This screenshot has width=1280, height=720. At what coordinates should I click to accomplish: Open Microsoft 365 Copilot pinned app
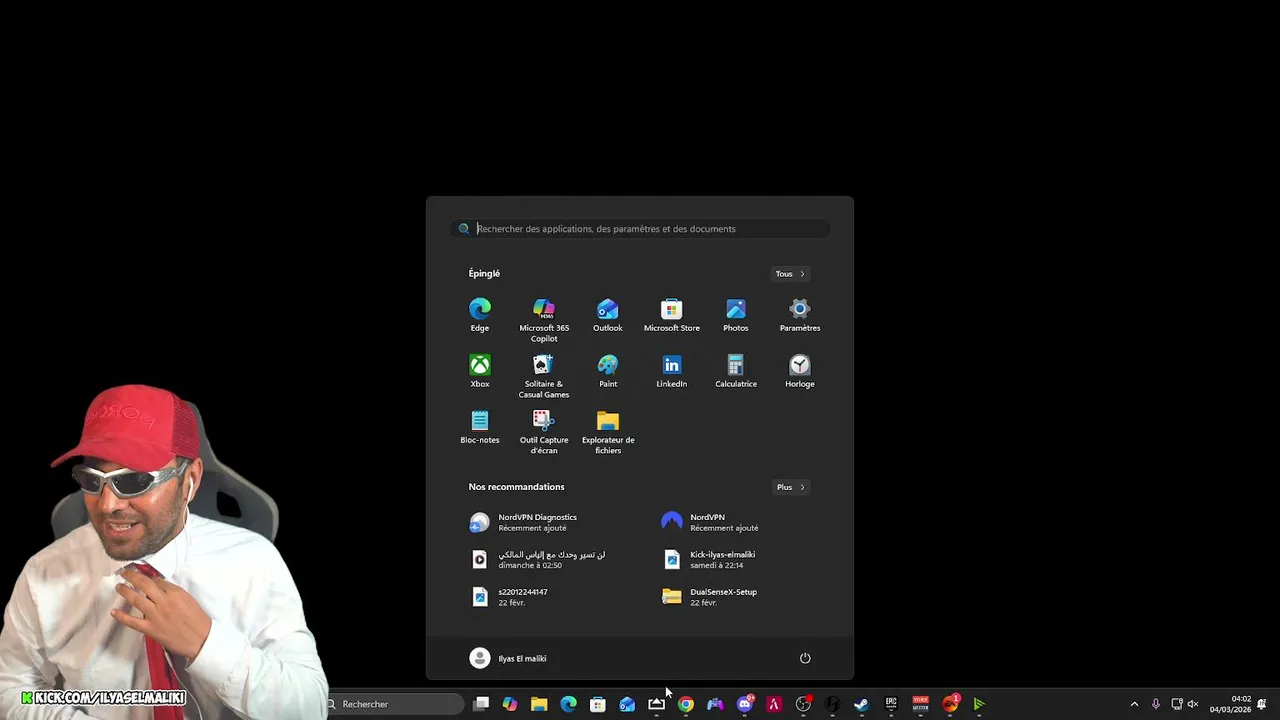click(544, 319)
